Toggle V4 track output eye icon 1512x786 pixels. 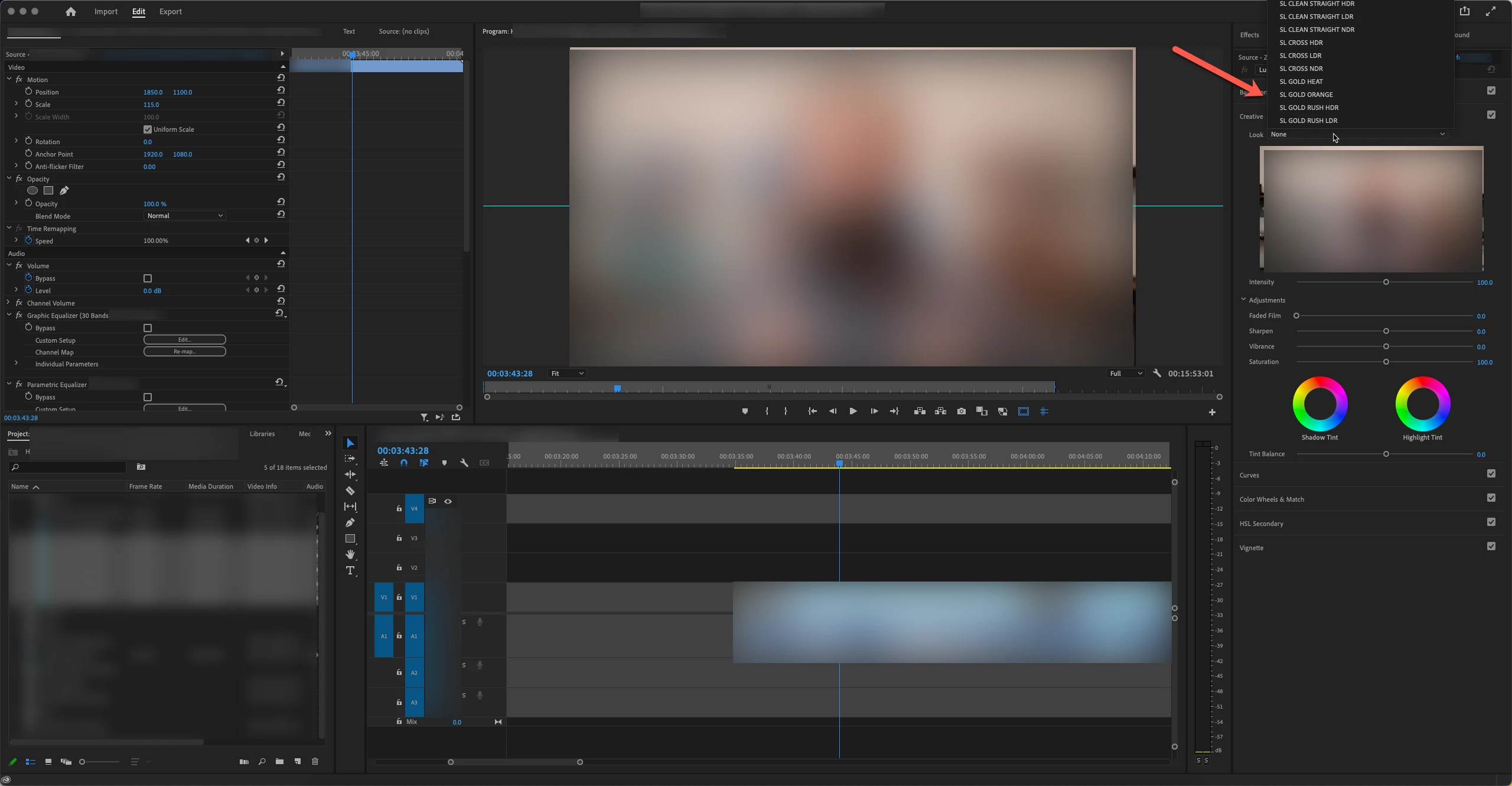[448, 501]
